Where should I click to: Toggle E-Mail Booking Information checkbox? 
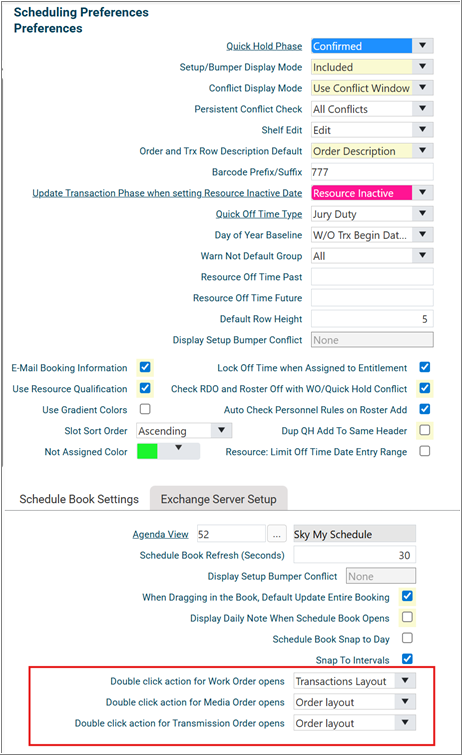(x=145, y=367)
